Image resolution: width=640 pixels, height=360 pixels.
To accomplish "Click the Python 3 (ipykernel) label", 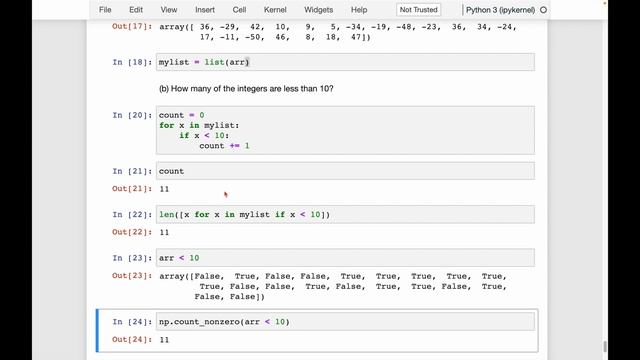I will [500, 10].
